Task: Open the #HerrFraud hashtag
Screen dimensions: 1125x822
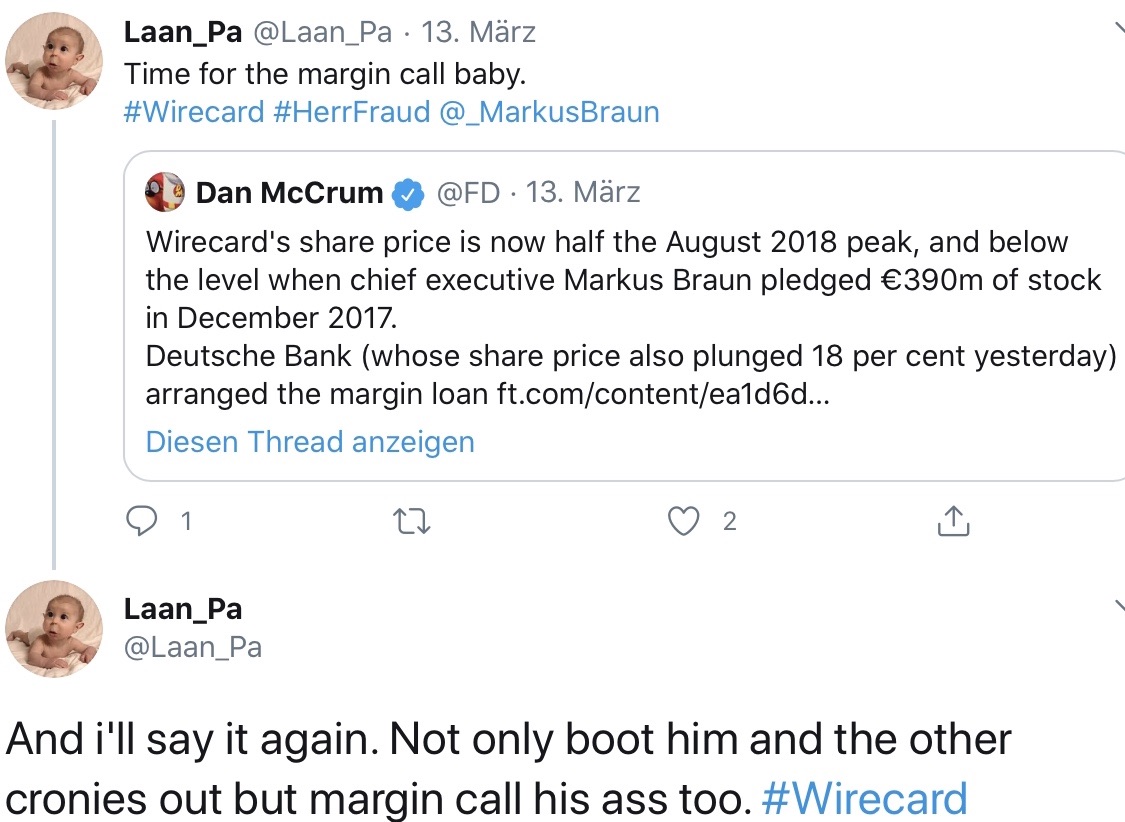Action: tap(350, 111)
